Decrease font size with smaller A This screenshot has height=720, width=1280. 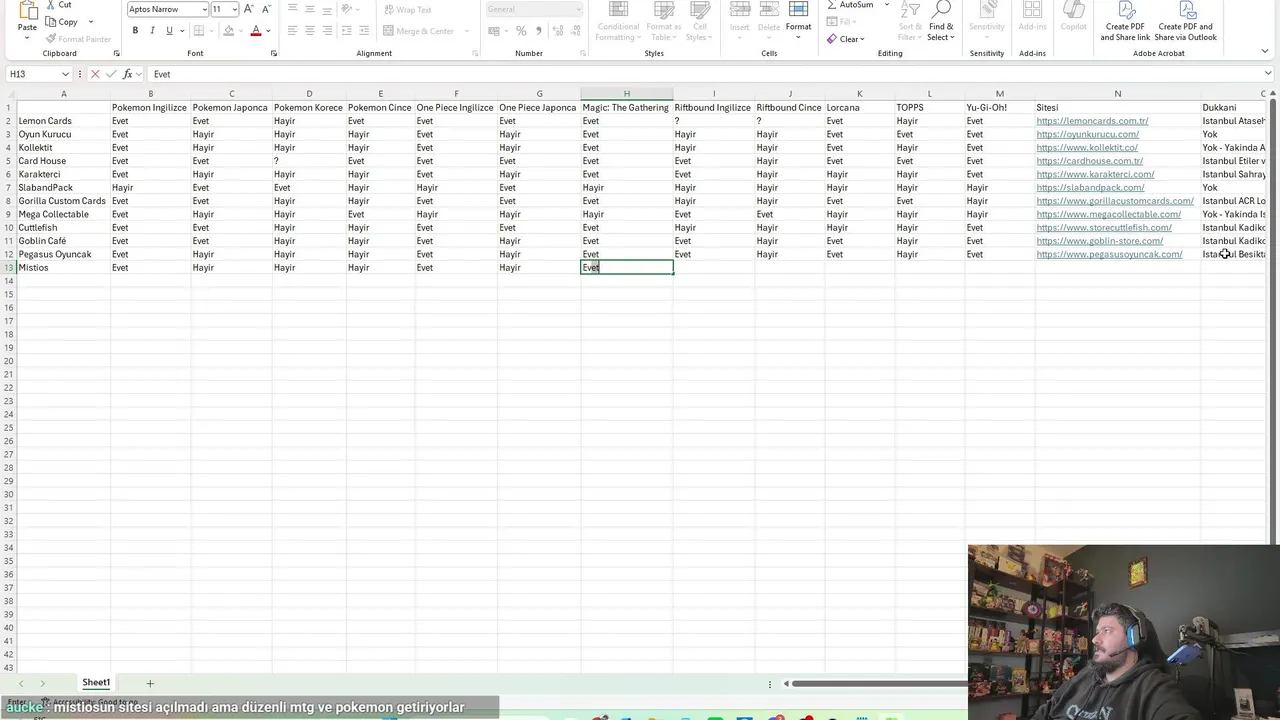264,9
